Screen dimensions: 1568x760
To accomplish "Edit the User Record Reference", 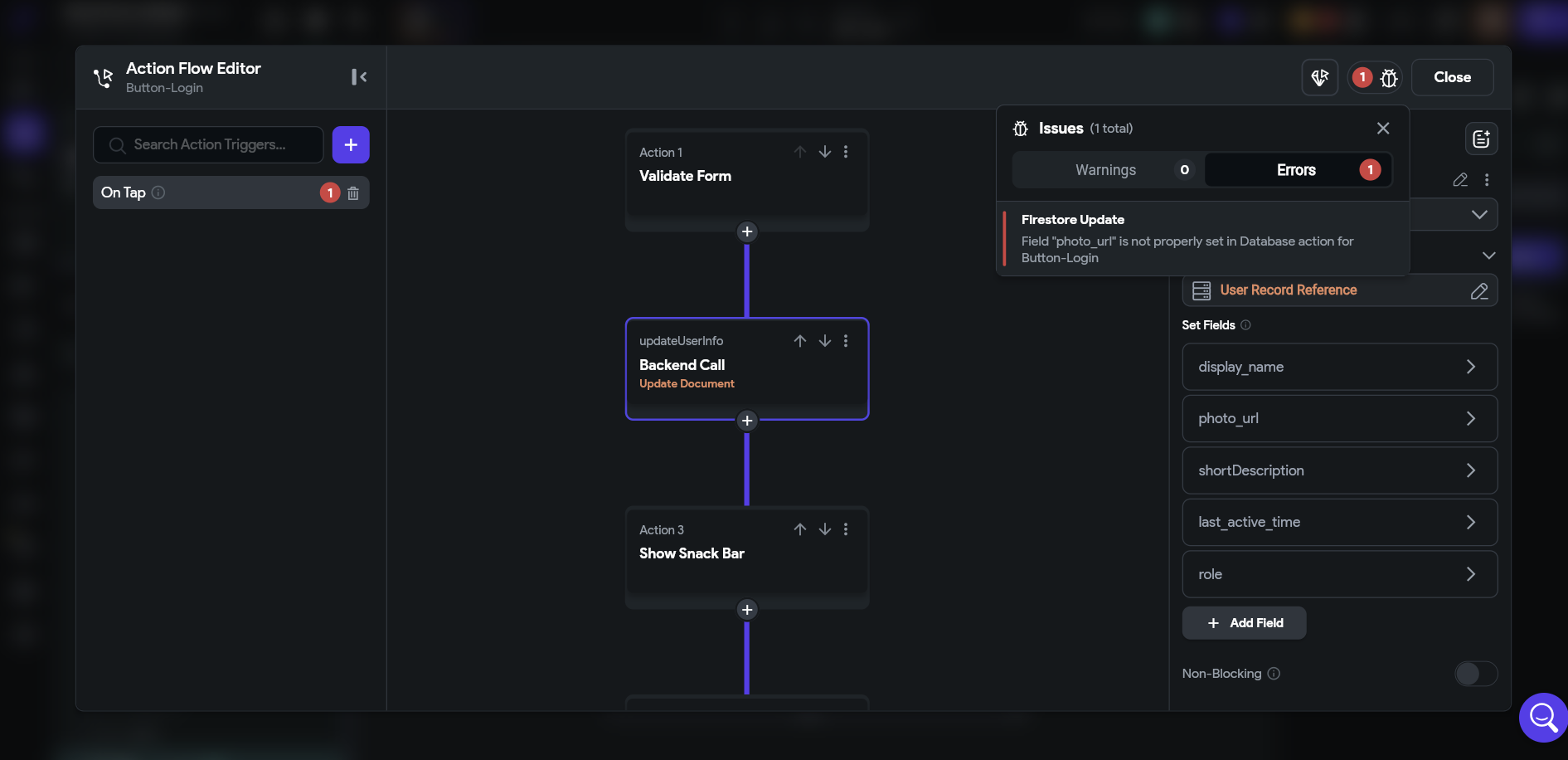I will 1479,291.
